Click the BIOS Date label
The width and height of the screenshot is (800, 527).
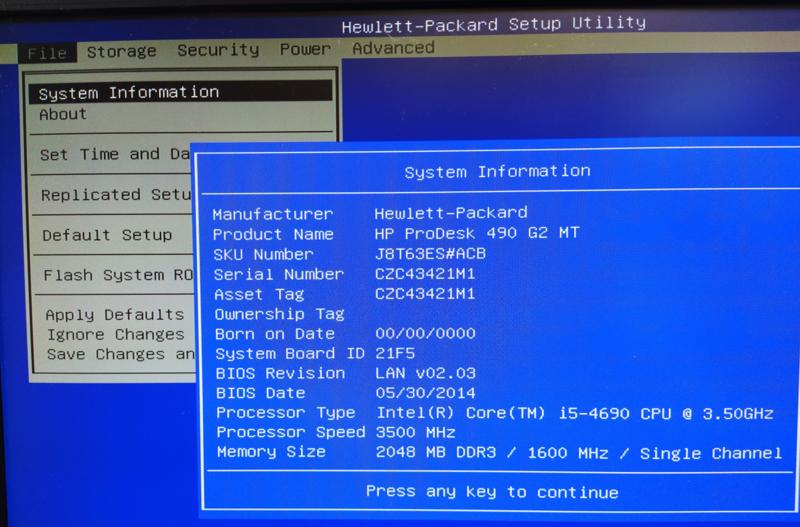[261, 393]
